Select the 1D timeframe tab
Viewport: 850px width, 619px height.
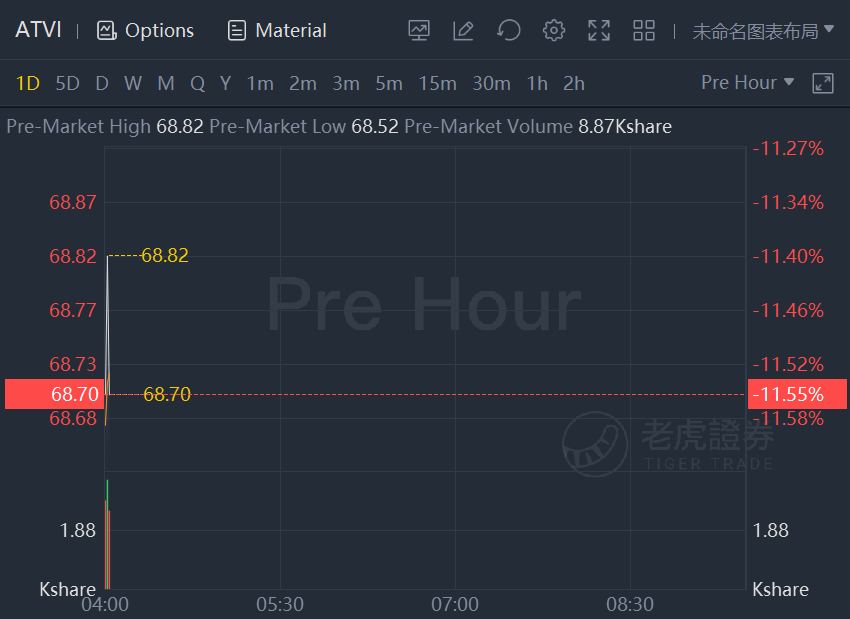[28, 83]
